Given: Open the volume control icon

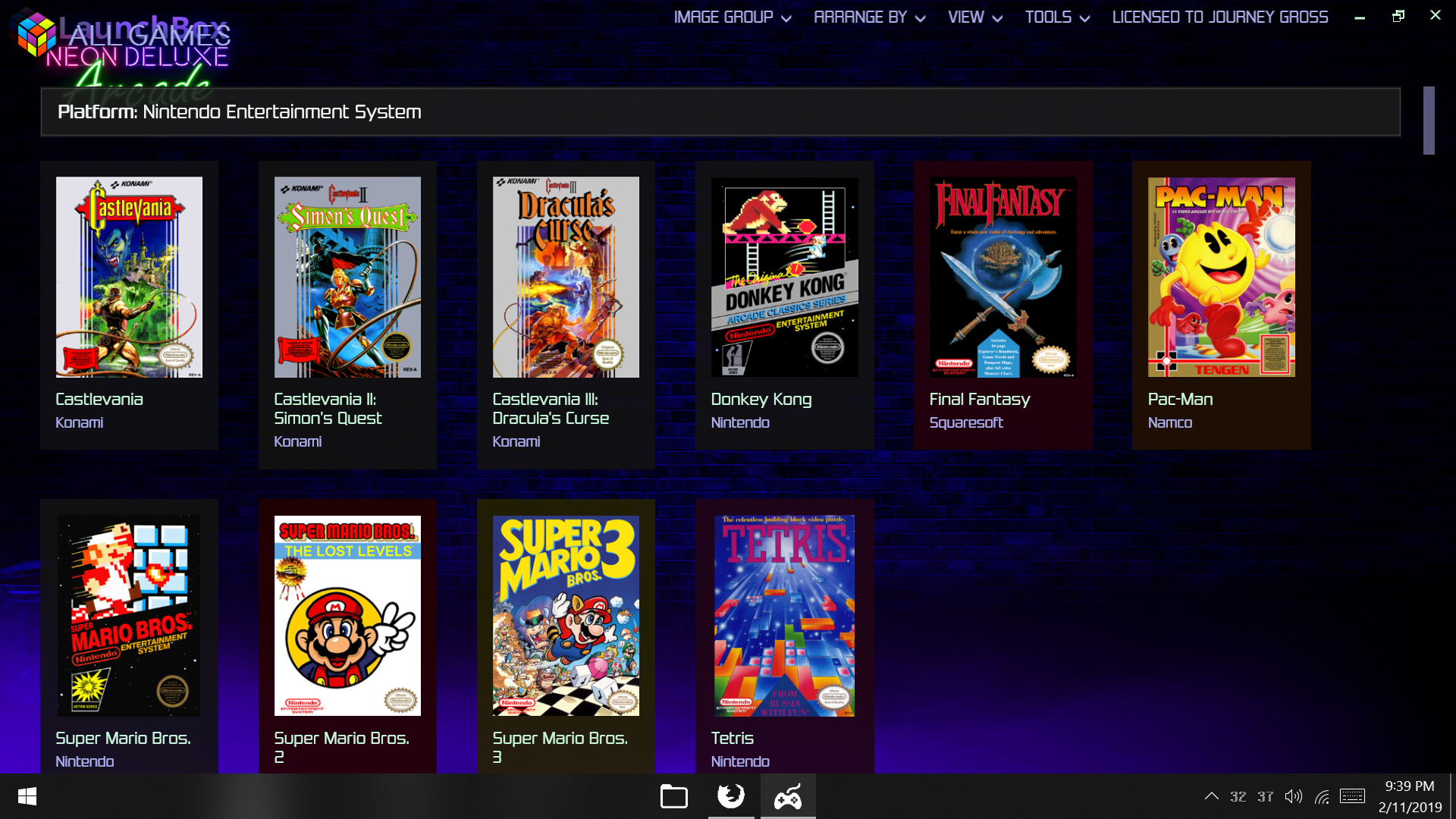Looking at the screenshot, I should 1294,796.
